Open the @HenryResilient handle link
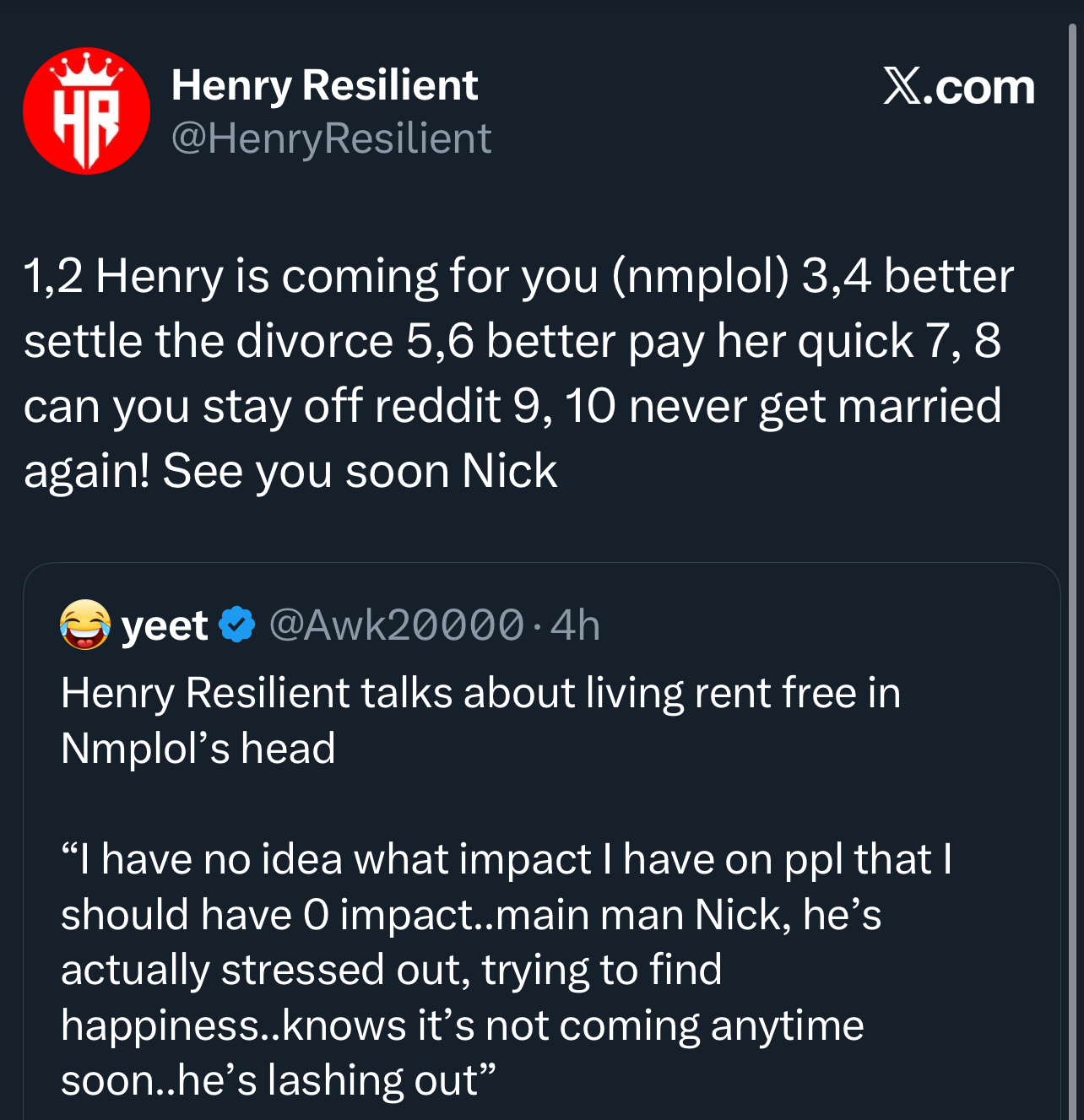The image size is (1084, 1120). 331,138
